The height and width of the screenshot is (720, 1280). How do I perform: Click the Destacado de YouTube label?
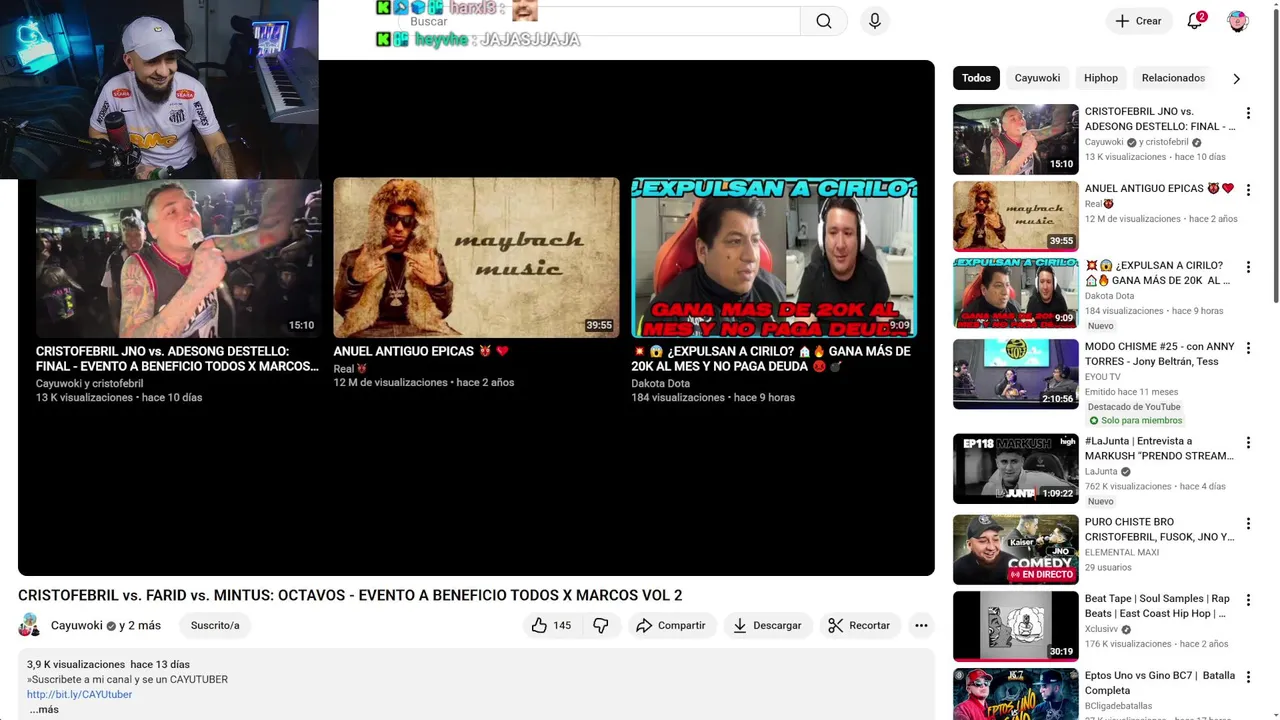click(x=1134, y=407)
